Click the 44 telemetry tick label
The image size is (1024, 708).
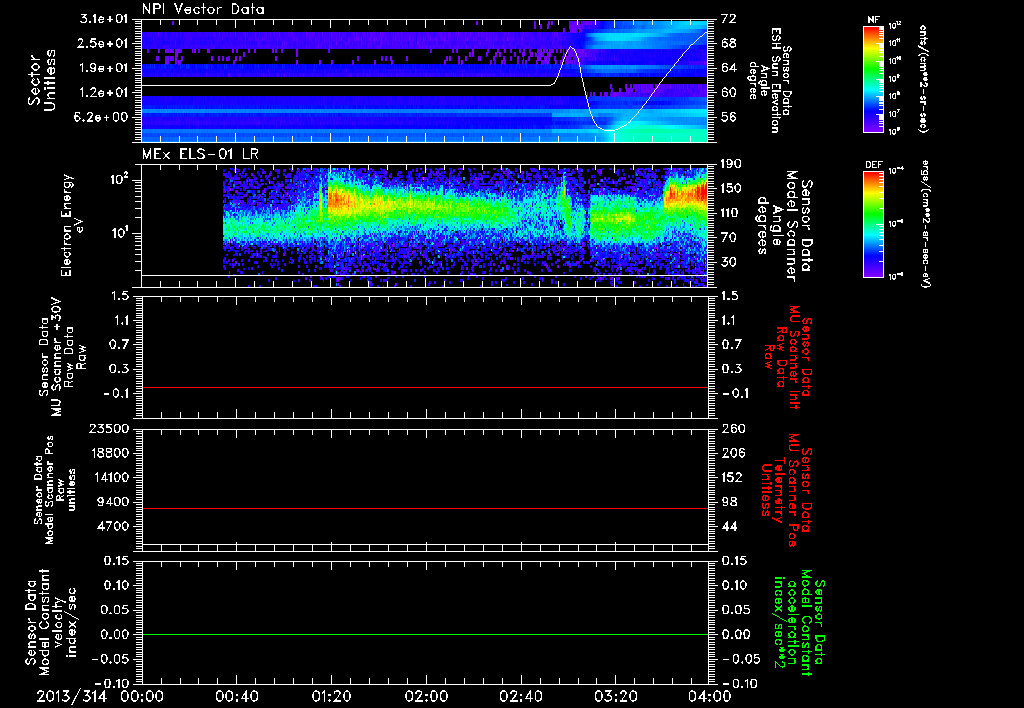tap(728, 526)
